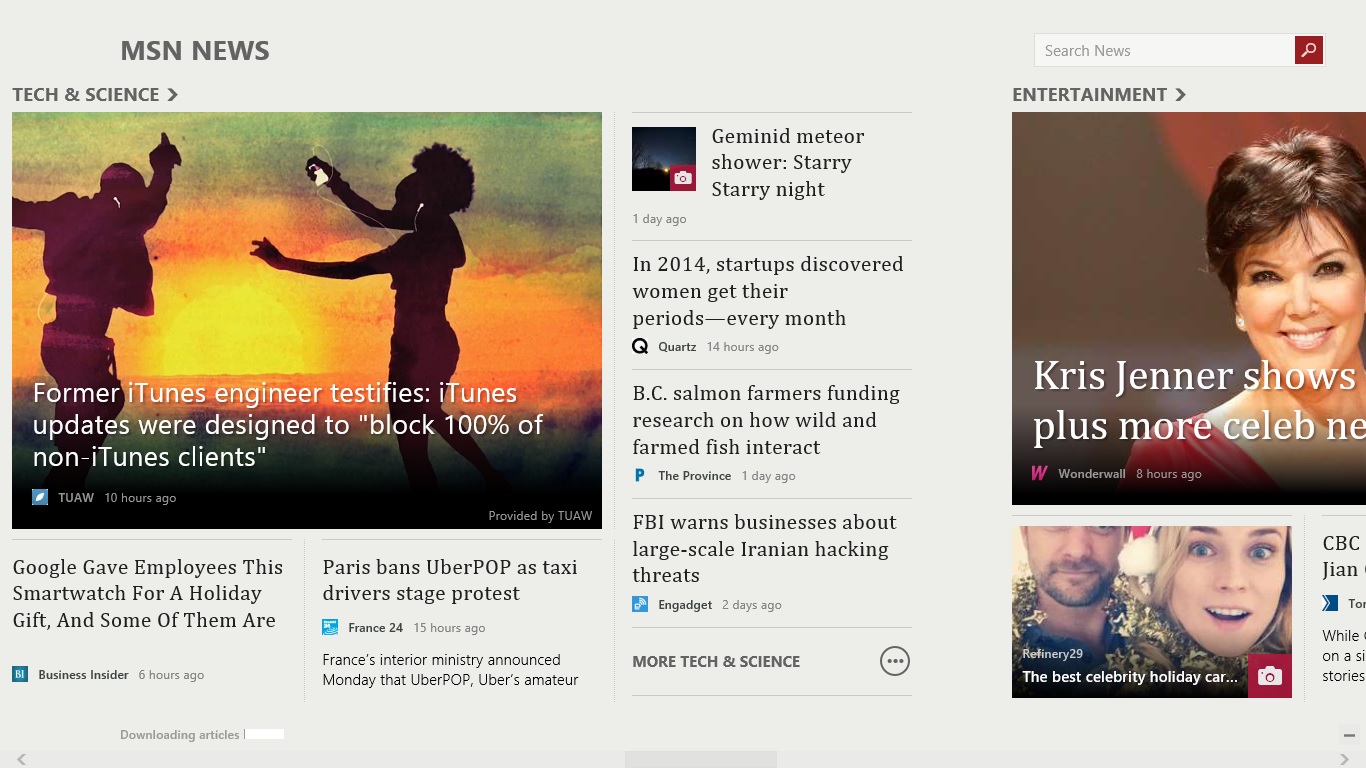
Task: Open the Tech & Science section header
Action: tap(95, 94)
